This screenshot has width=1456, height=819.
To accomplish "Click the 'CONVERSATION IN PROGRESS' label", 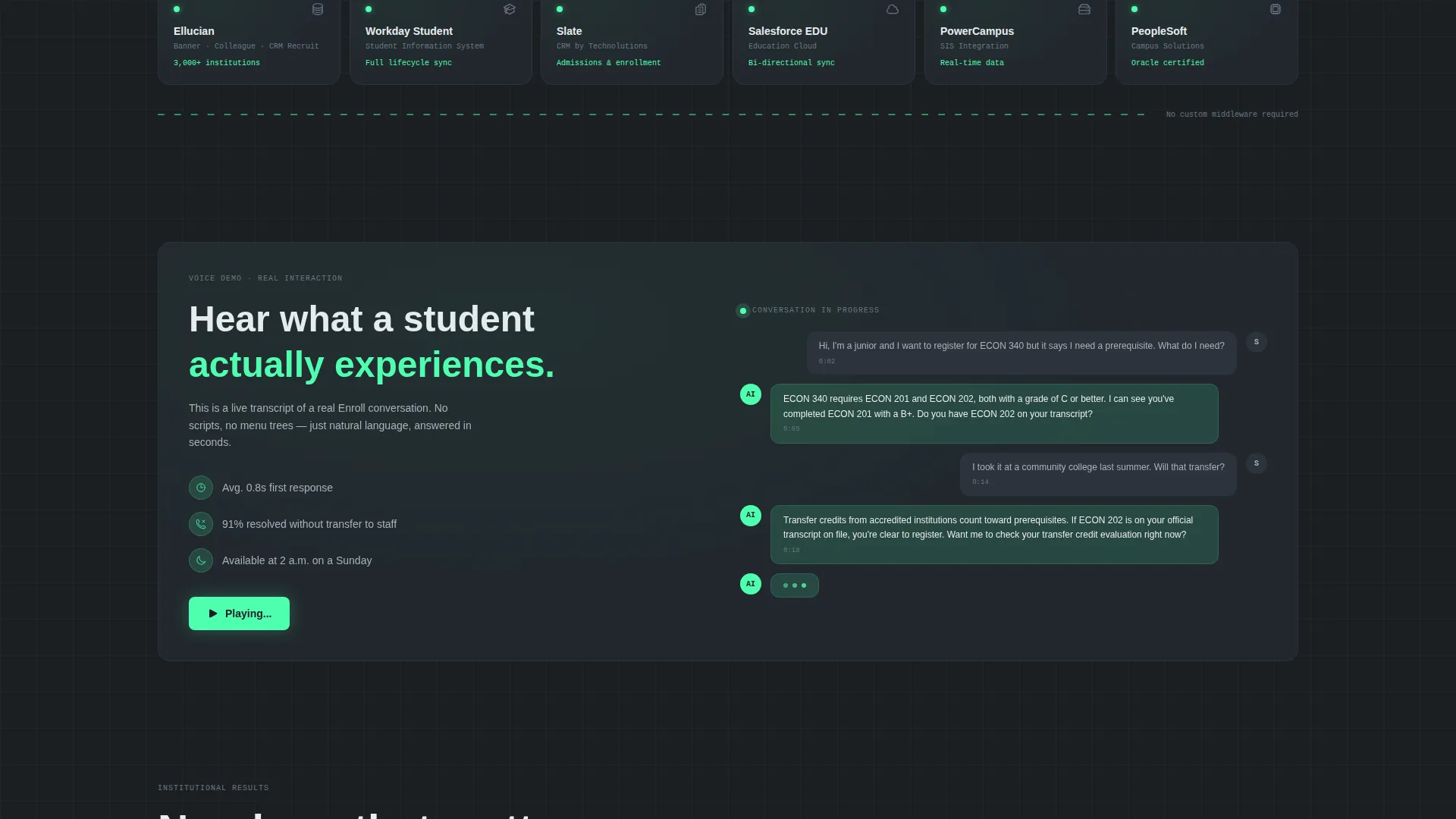I will pyautogui.click(x=816, y=310).
